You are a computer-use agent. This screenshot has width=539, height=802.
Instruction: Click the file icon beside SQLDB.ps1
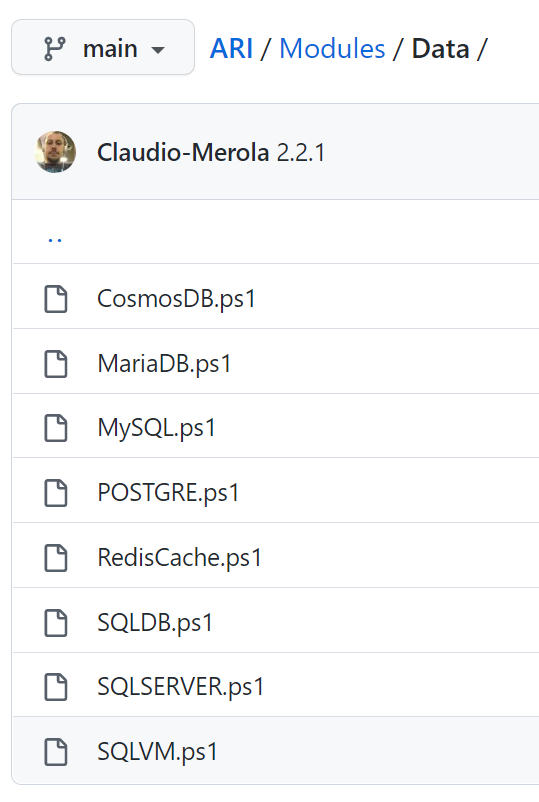click(56, 622)
